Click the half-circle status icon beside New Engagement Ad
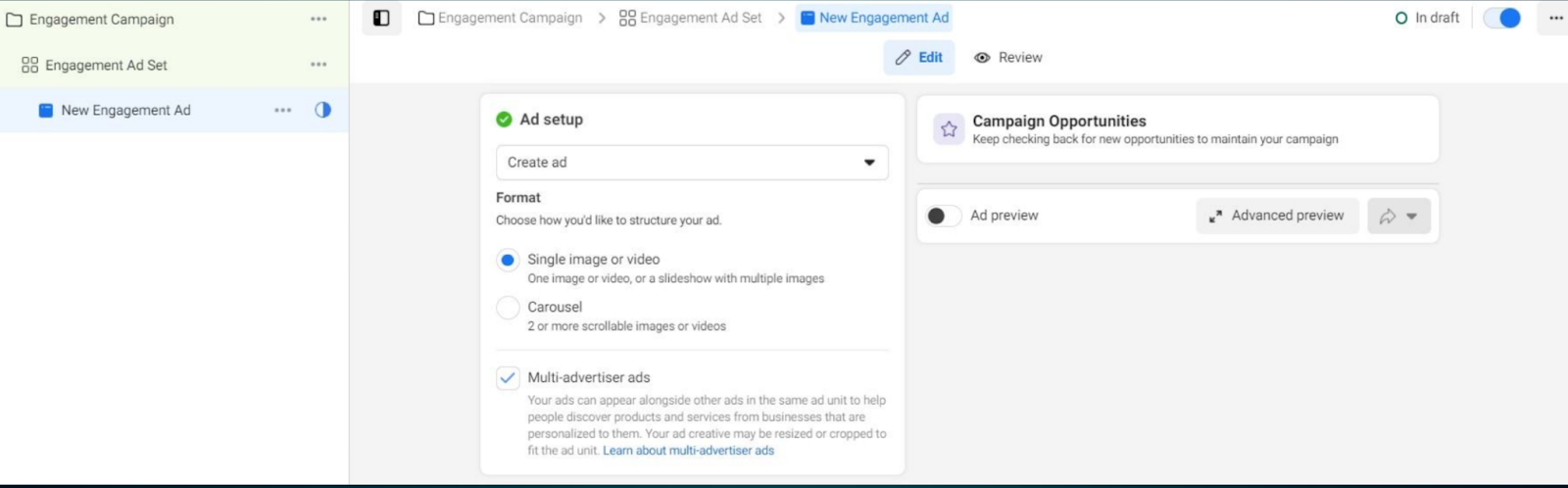Screen dimensions: 1568x488 322,110
